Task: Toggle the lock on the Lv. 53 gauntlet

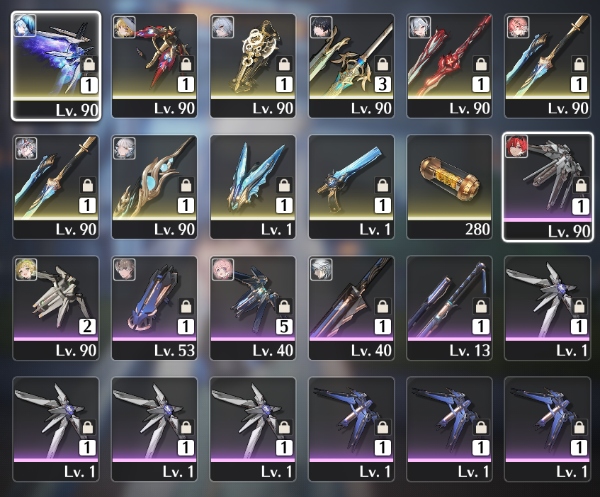Action: pyautogui.click(x=186, y=306)
